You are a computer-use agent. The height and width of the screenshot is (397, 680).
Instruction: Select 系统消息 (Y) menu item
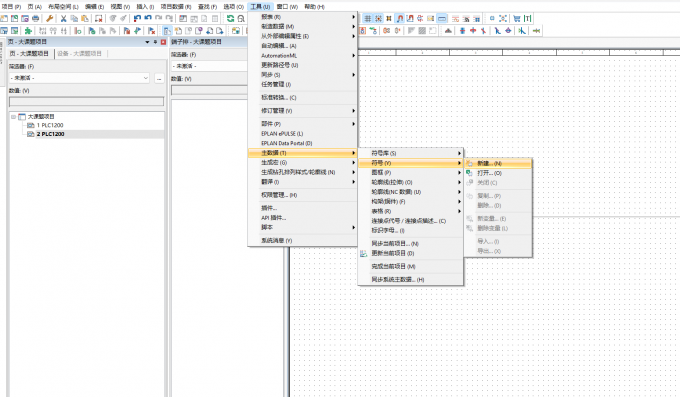(302, 240)
